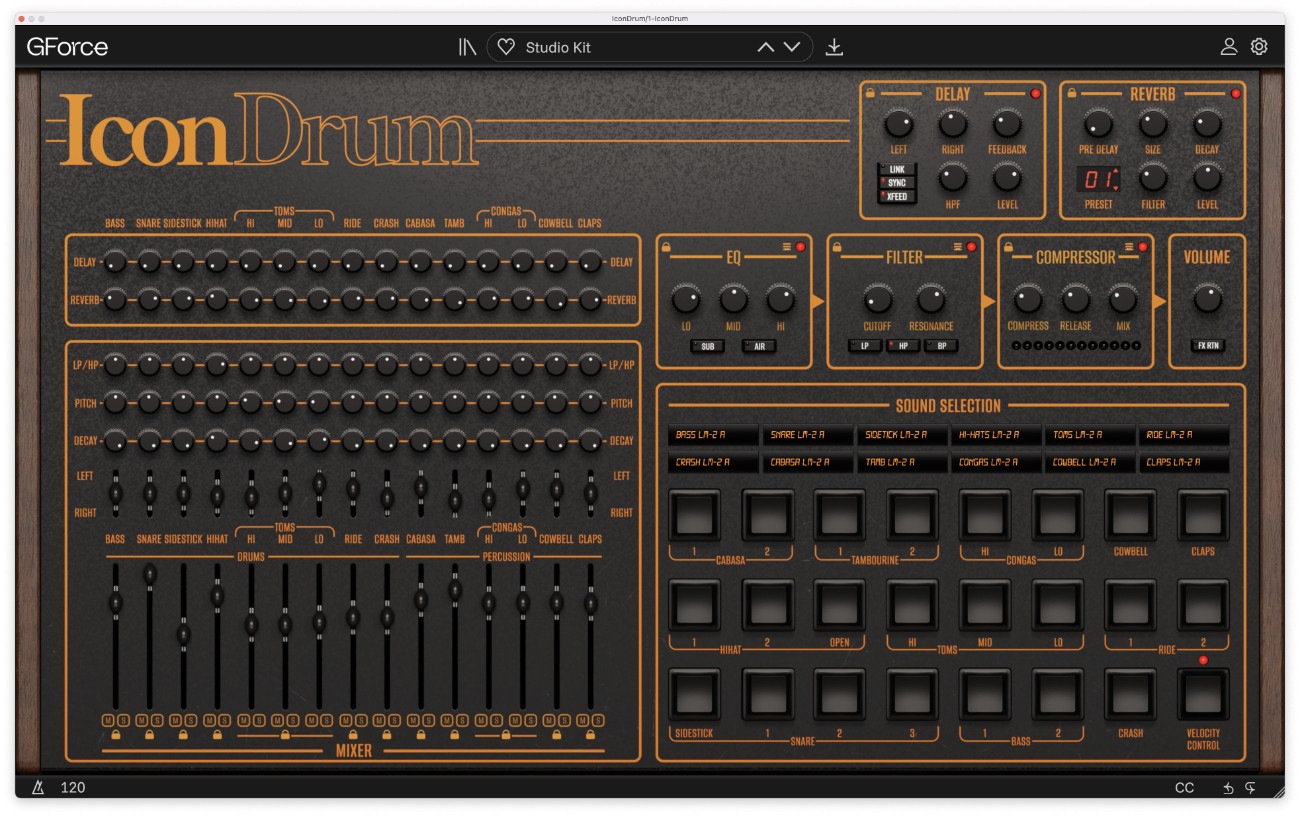
Task: Click the lock icon under Bass fader
Action: point(116,736)
